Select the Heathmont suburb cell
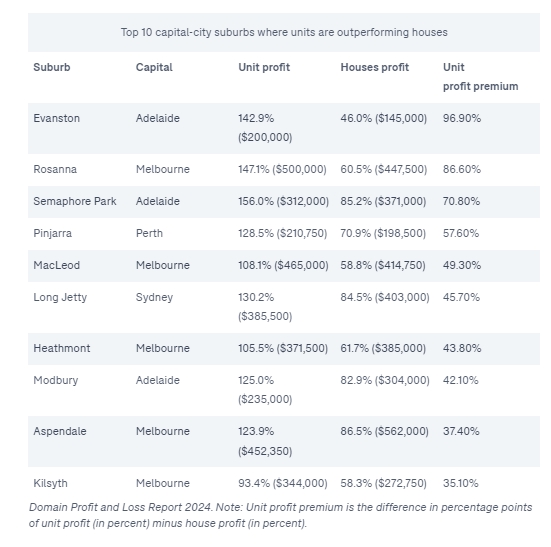Viewport: 551px width, 547px height. pyautogui.click(x=61, y=349)
